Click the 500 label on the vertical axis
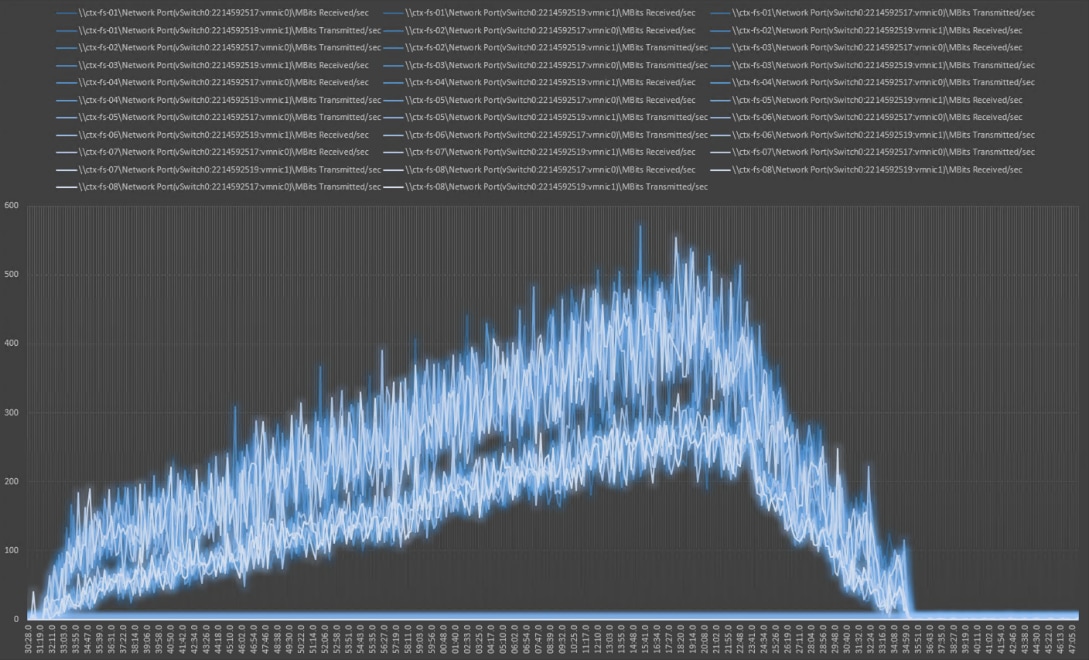Viewport: 1089px width, 660px height. tap(12, 274)
